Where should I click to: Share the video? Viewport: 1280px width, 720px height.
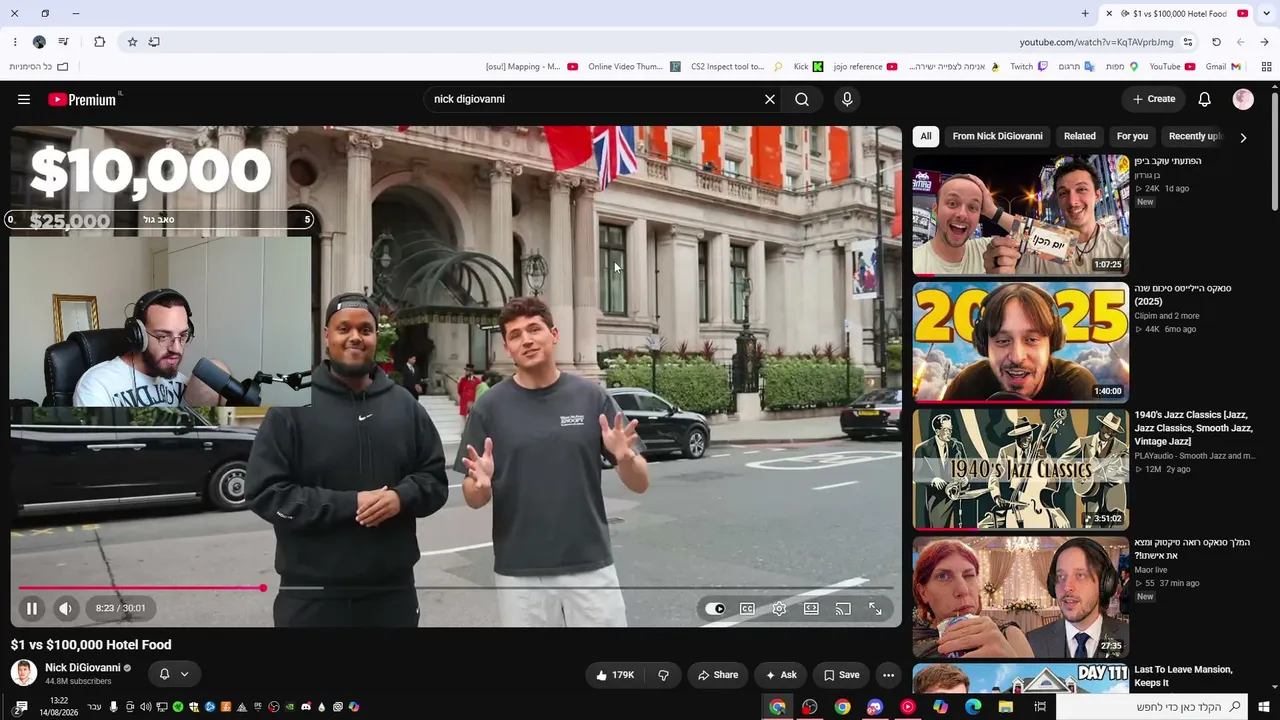[x=717, y=675]
